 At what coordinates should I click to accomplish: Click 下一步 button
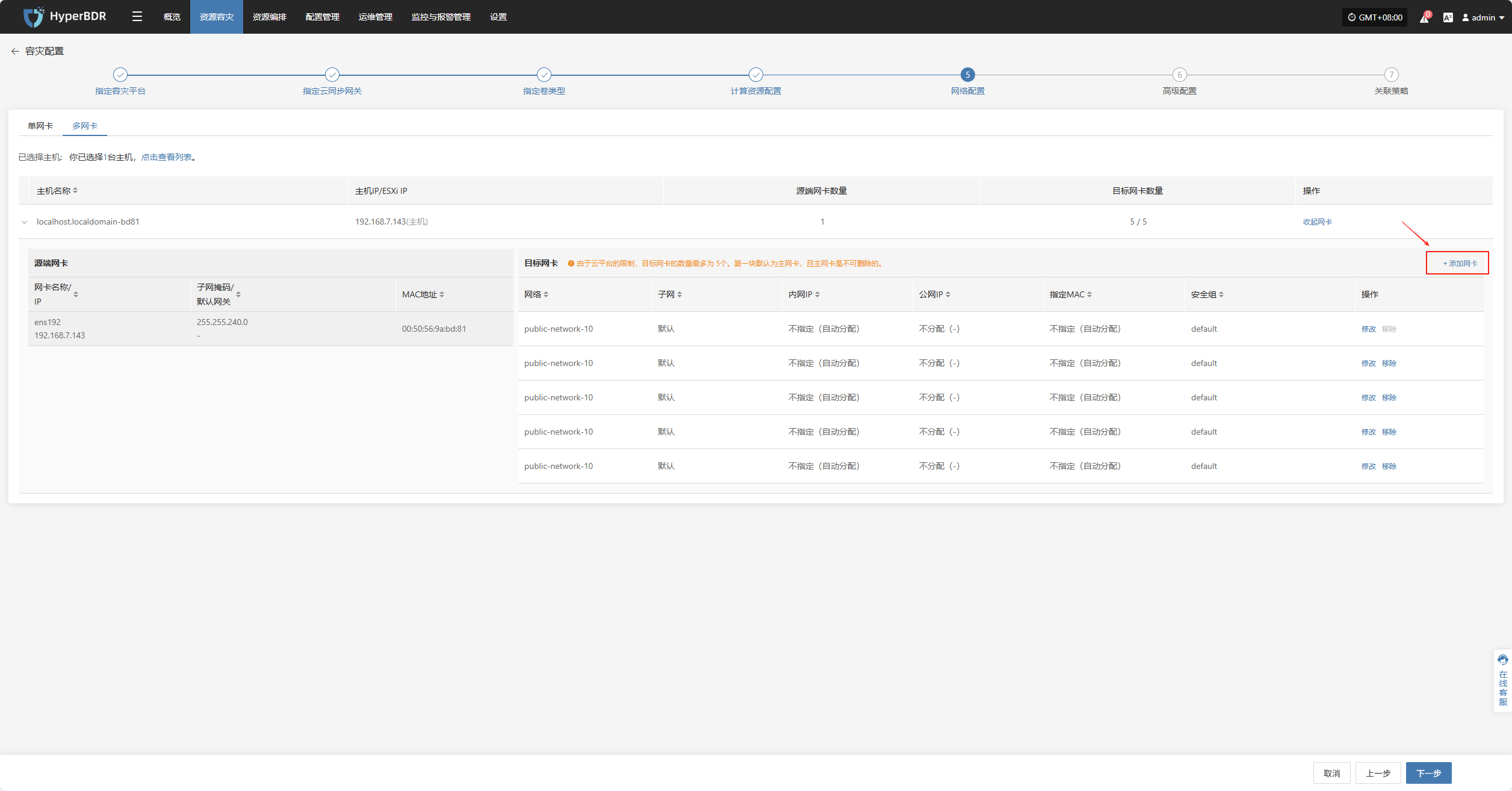coord(1429,773)
